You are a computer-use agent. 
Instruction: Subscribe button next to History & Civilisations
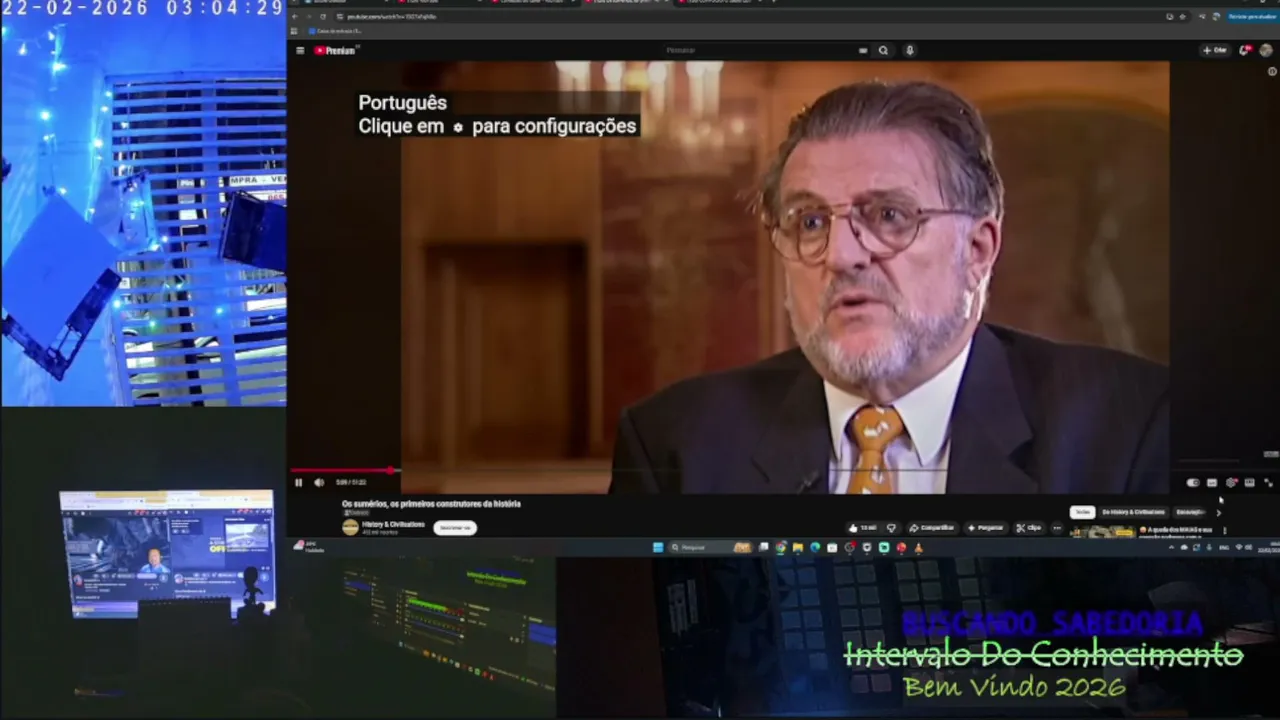[x=455, y=528]
